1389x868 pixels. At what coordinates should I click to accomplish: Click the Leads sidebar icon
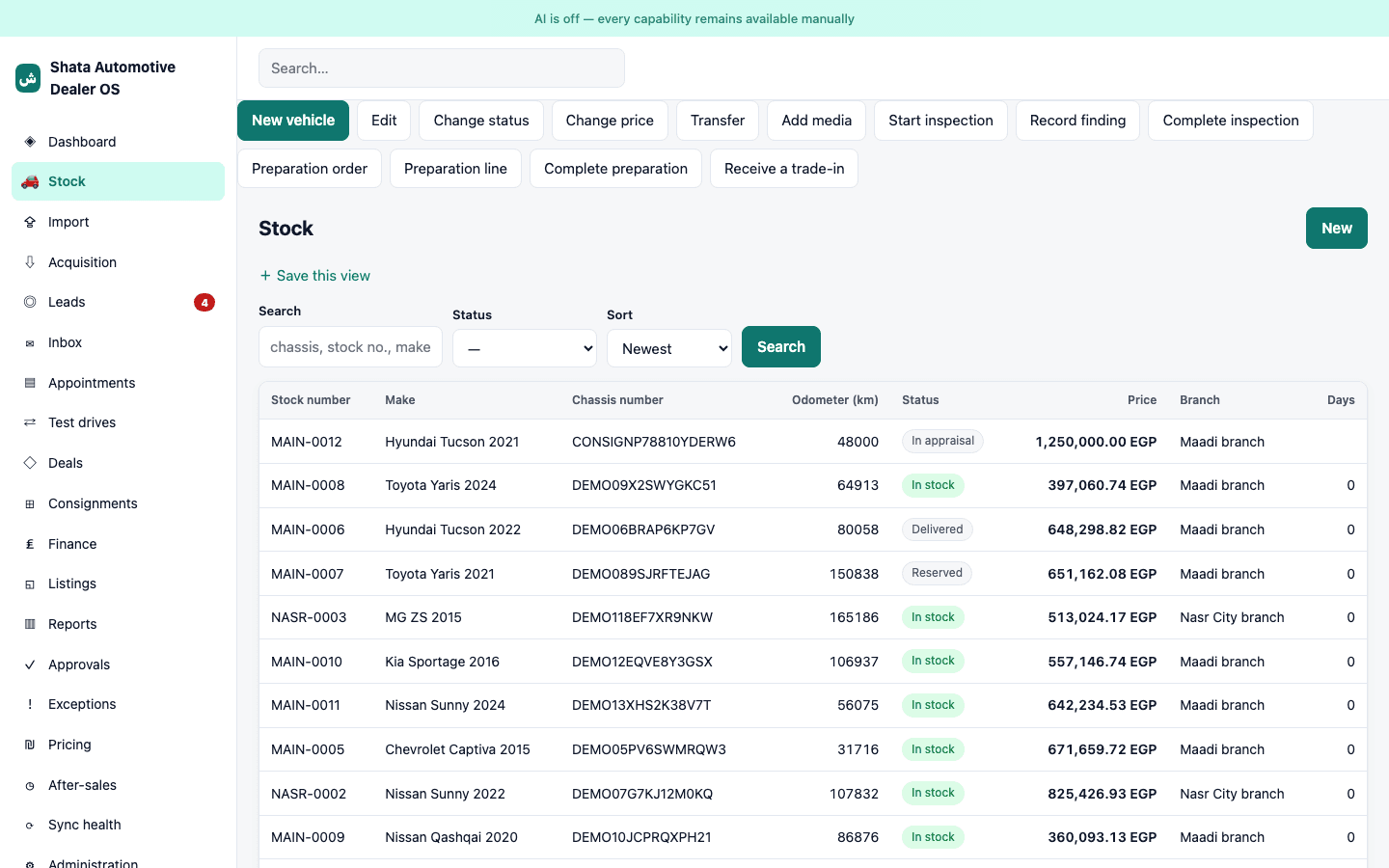click(30, 302)
